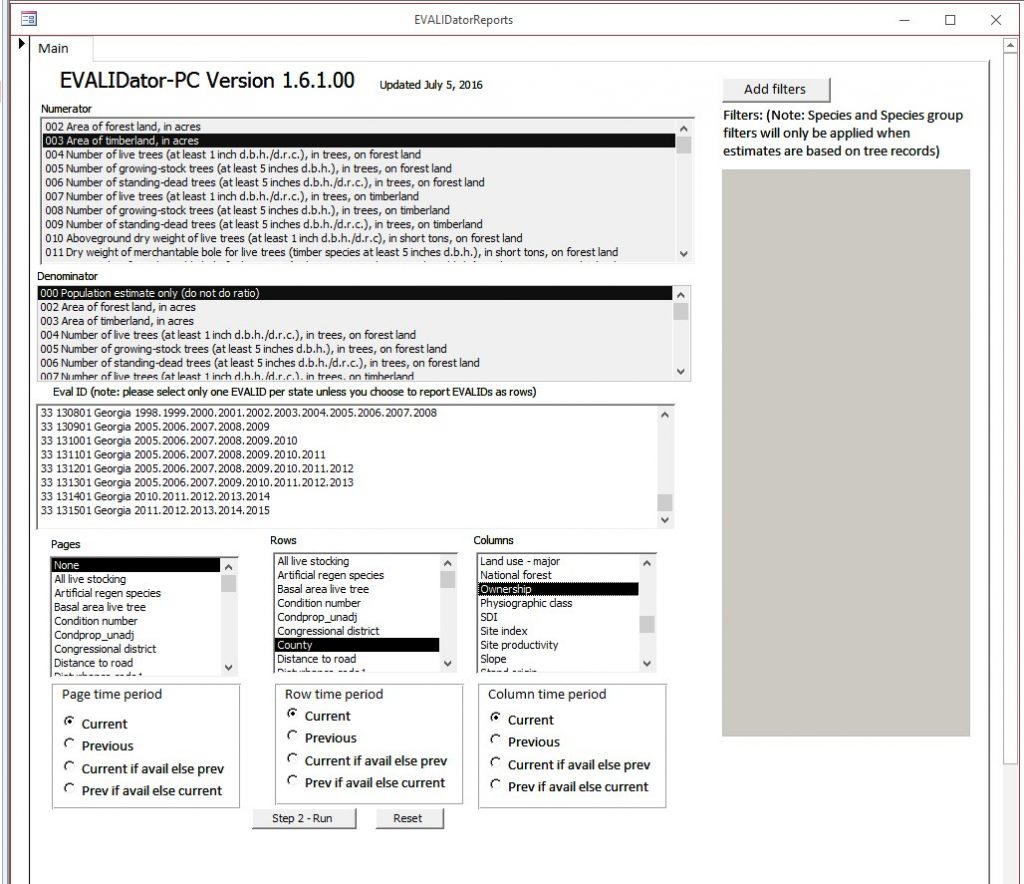
Task: Click Rows list scroll up arrow
Action: [x=447, y=563]
